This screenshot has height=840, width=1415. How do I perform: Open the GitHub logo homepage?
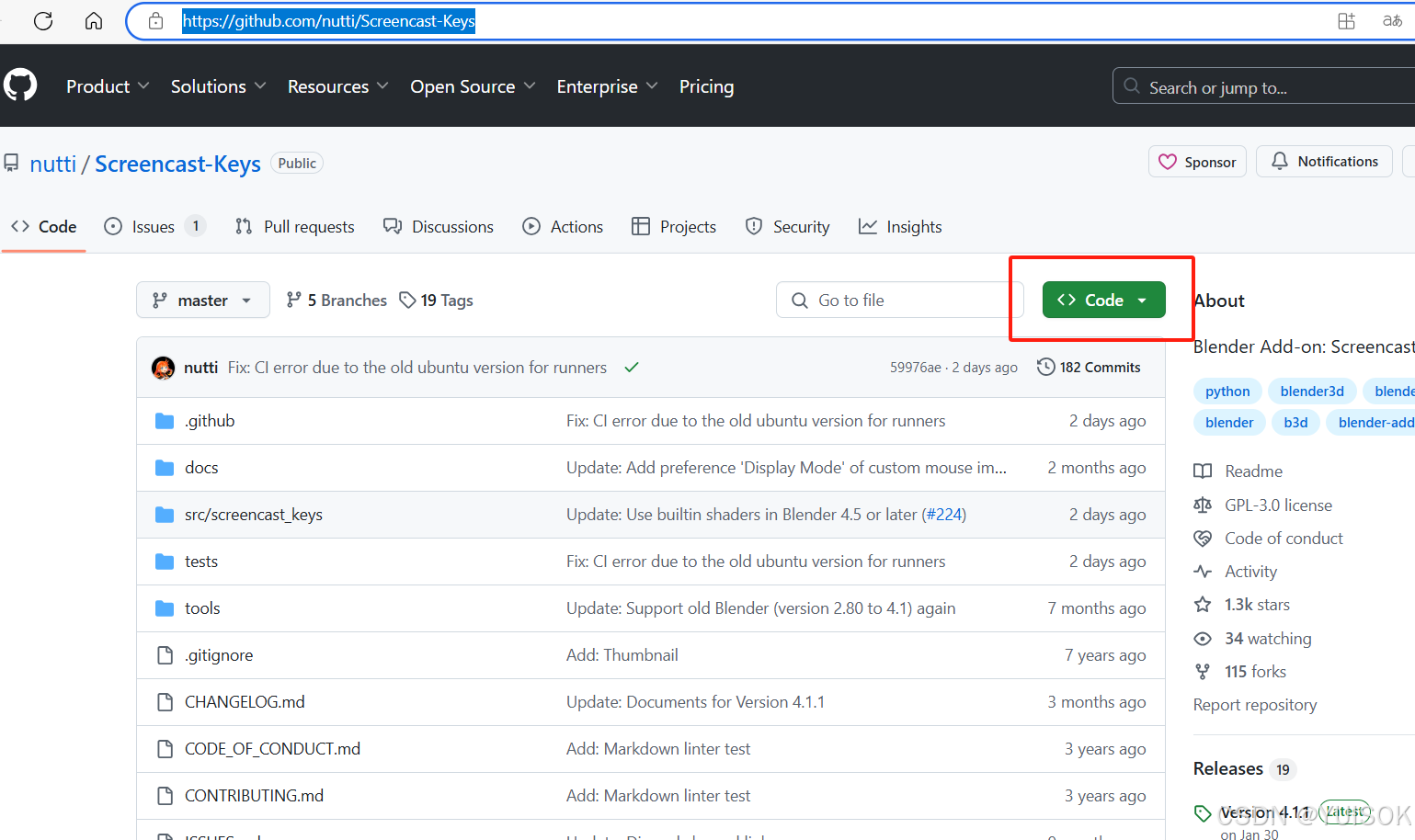pos(20,85)
